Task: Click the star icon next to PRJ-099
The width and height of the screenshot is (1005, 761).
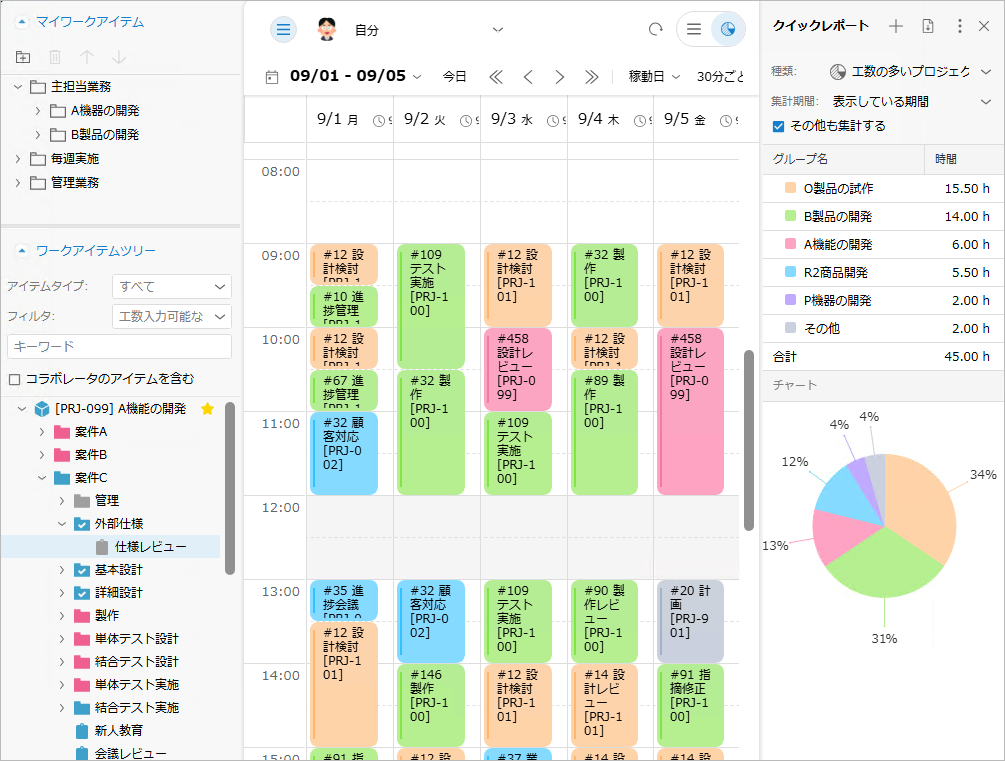Action: (207, 409)
